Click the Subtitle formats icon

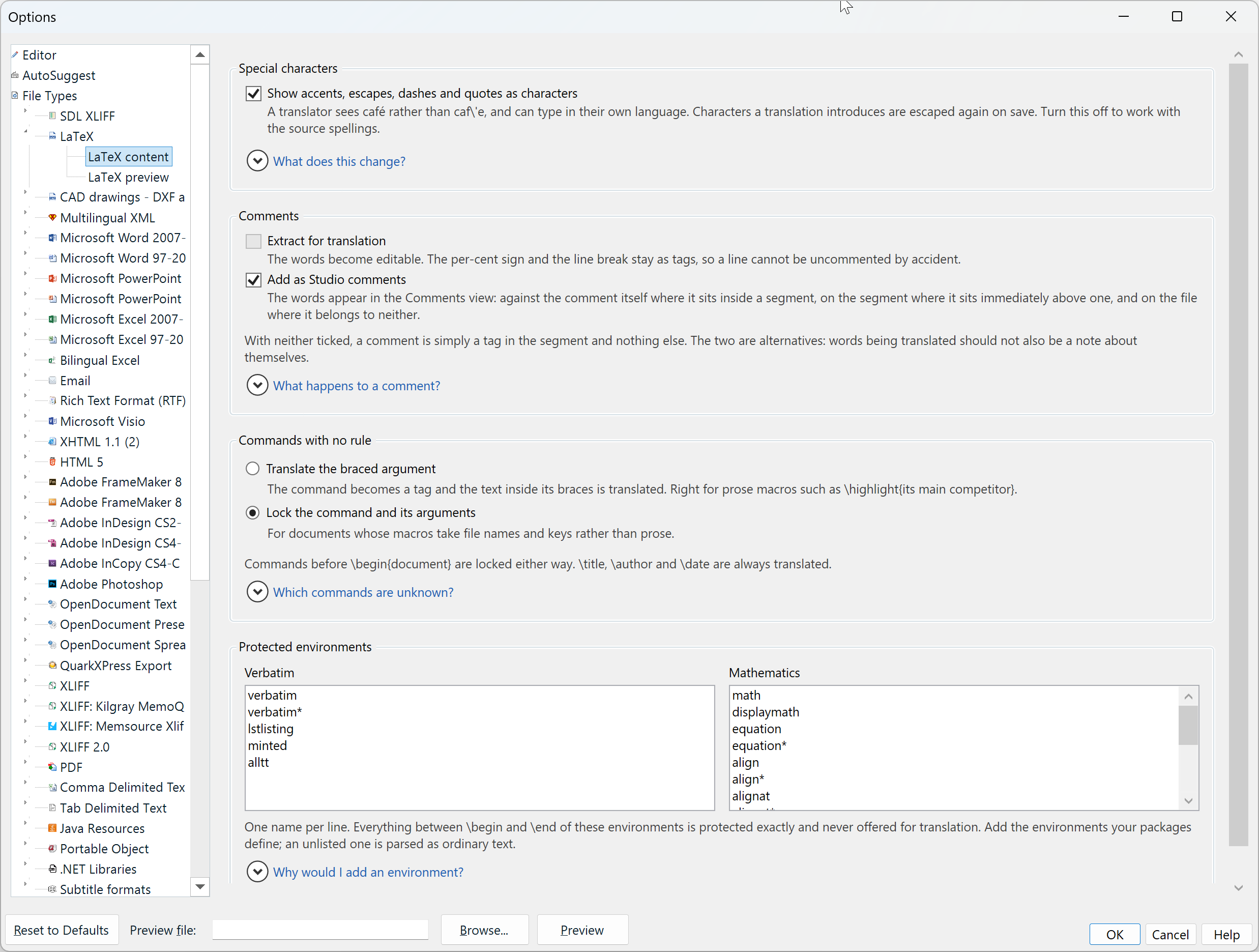(52, 889)
